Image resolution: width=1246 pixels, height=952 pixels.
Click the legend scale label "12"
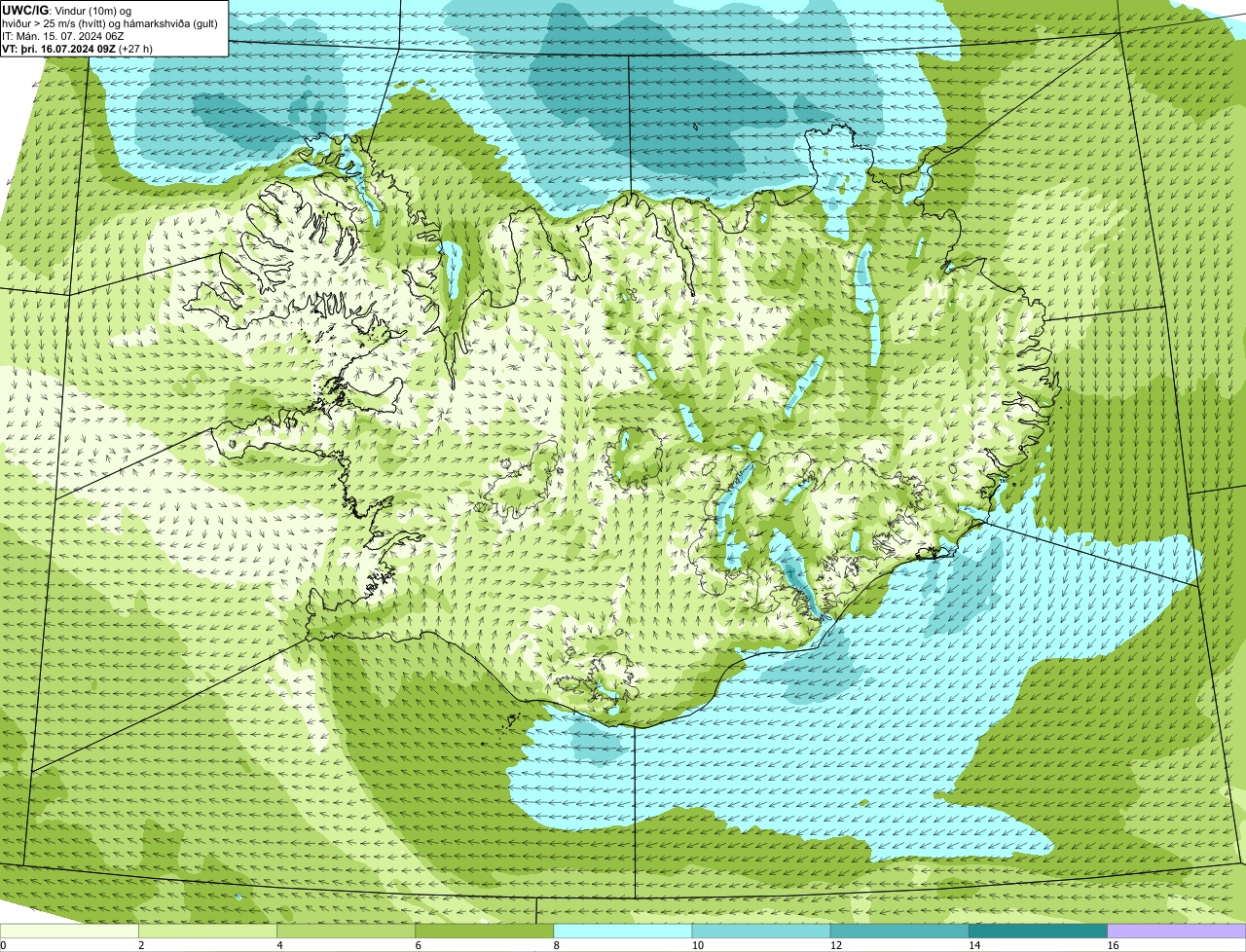tap(835, 945)
